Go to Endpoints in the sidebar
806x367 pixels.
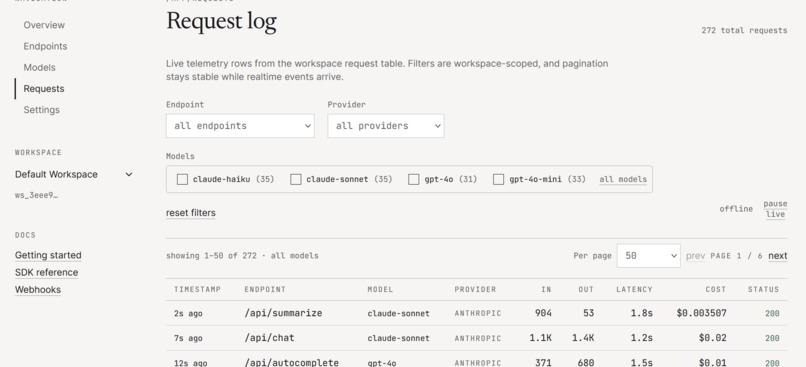tap(45, 46)
